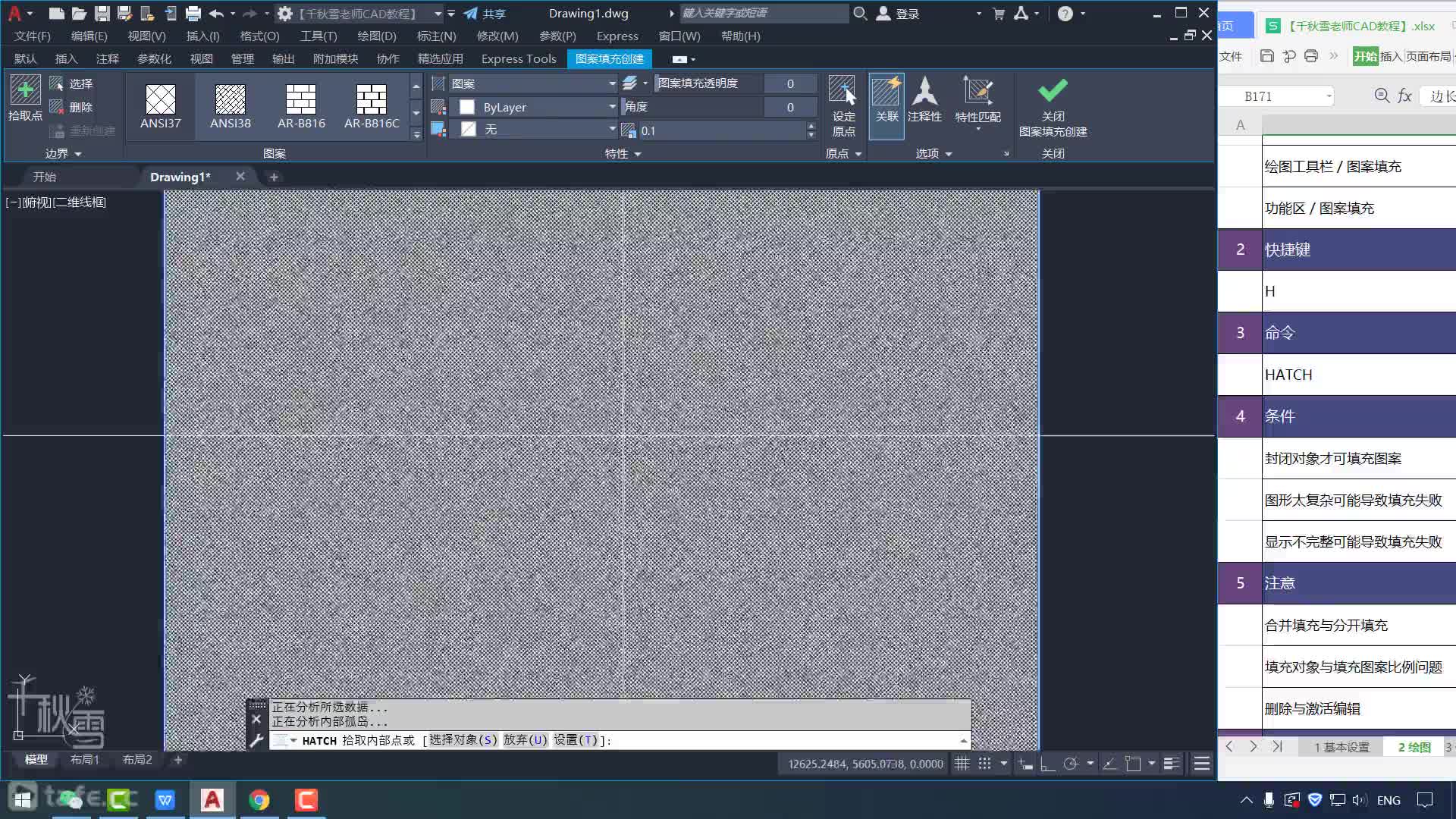1456x819 pixels.
Task: Expand the 边界 boundary panel
Action: pyautogui.click(x=63, y=153)
